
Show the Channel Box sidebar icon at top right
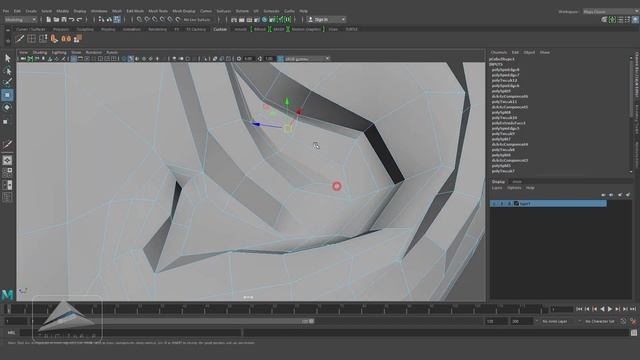click(x=636, y=20)
